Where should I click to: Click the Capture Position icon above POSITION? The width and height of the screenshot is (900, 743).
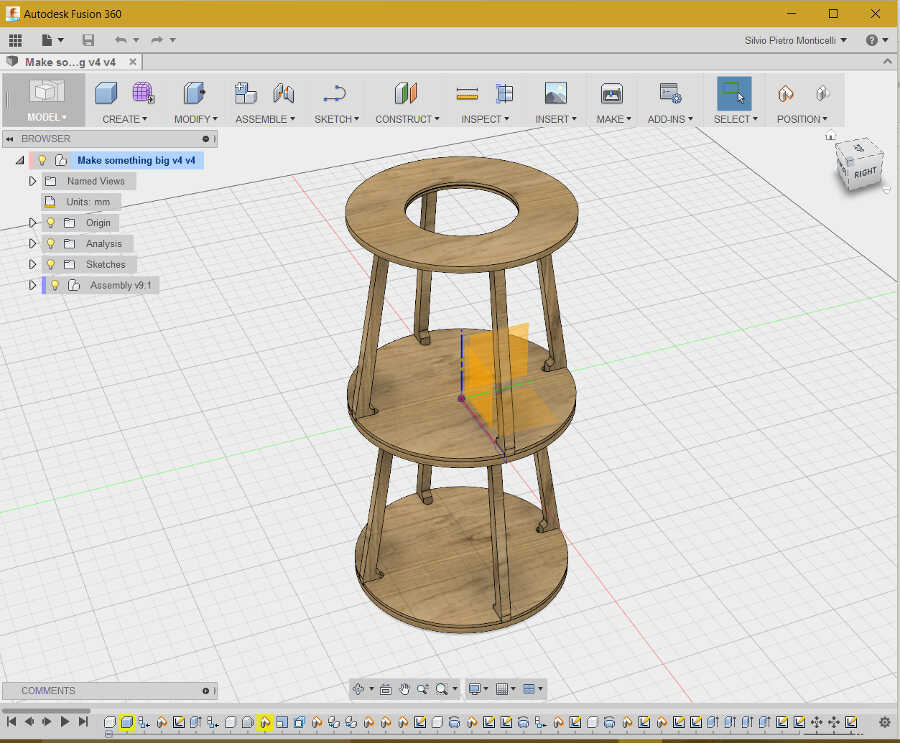(x=786, y=93)
